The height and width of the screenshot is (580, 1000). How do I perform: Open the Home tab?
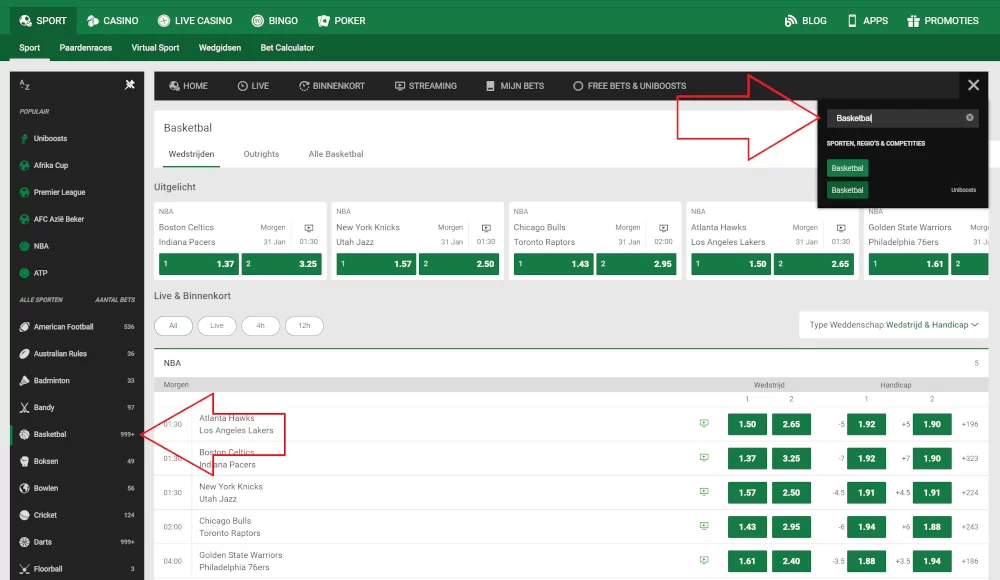point(188,86)
